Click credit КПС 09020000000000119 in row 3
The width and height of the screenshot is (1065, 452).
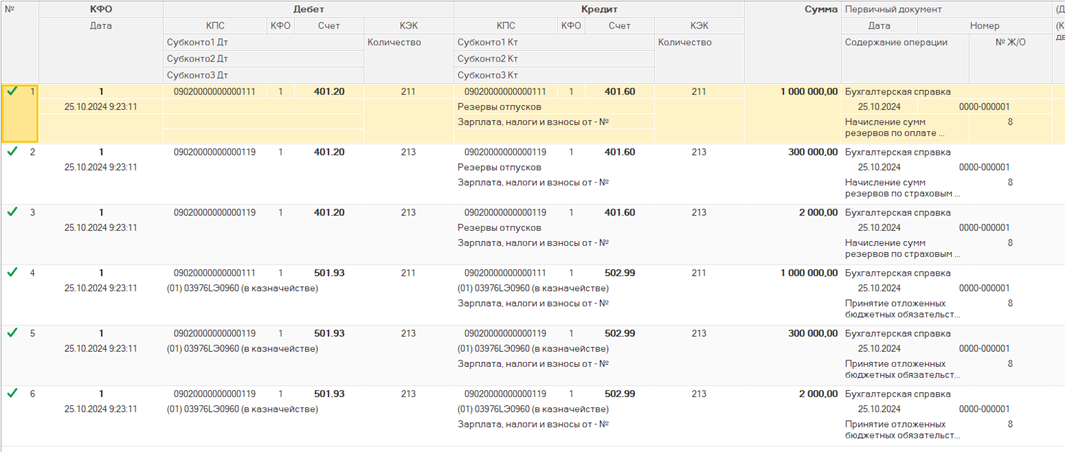coord(505,213)
